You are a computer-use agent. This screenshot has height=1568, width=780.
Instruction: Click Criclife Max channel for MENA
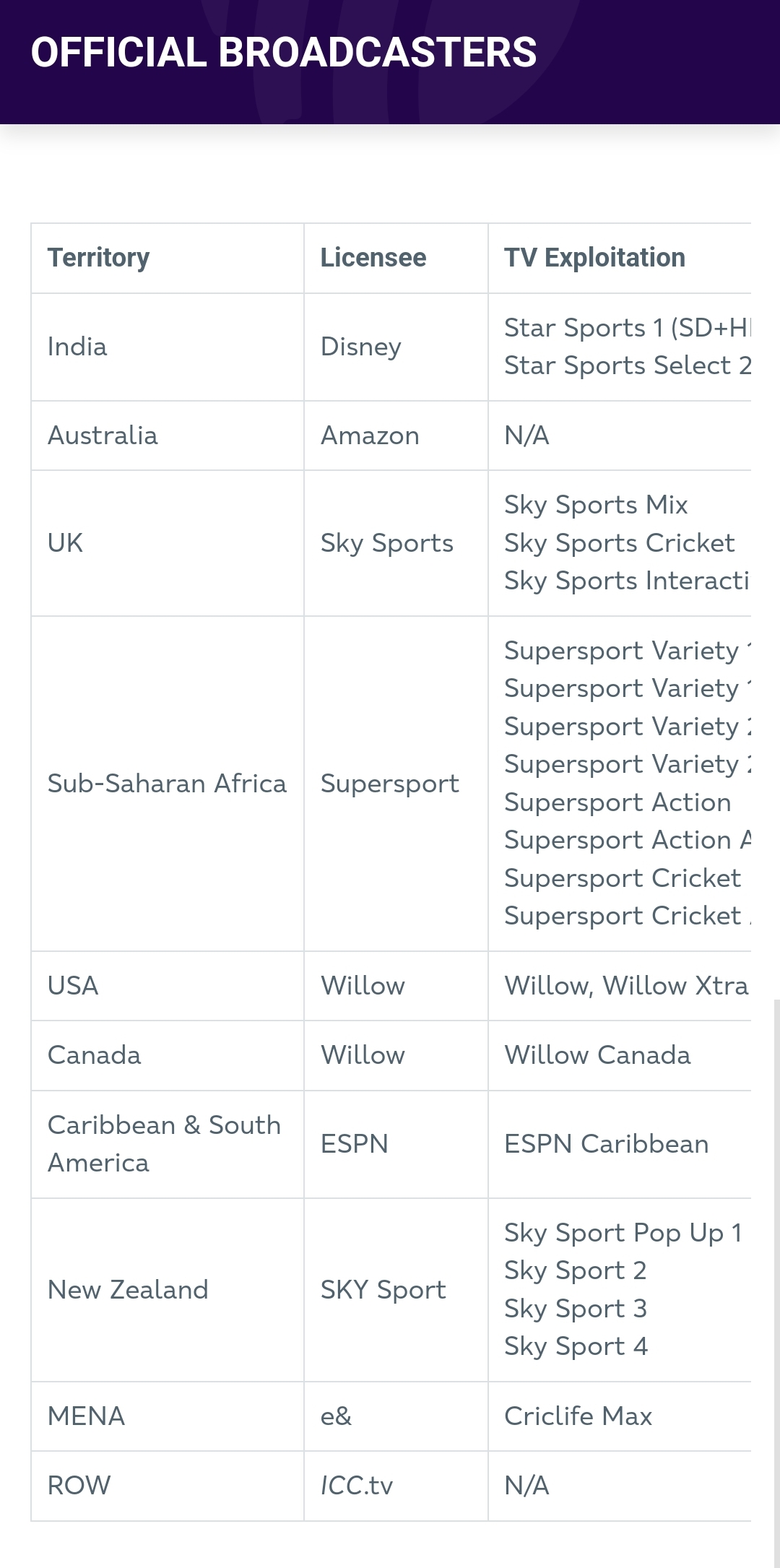620,1416
